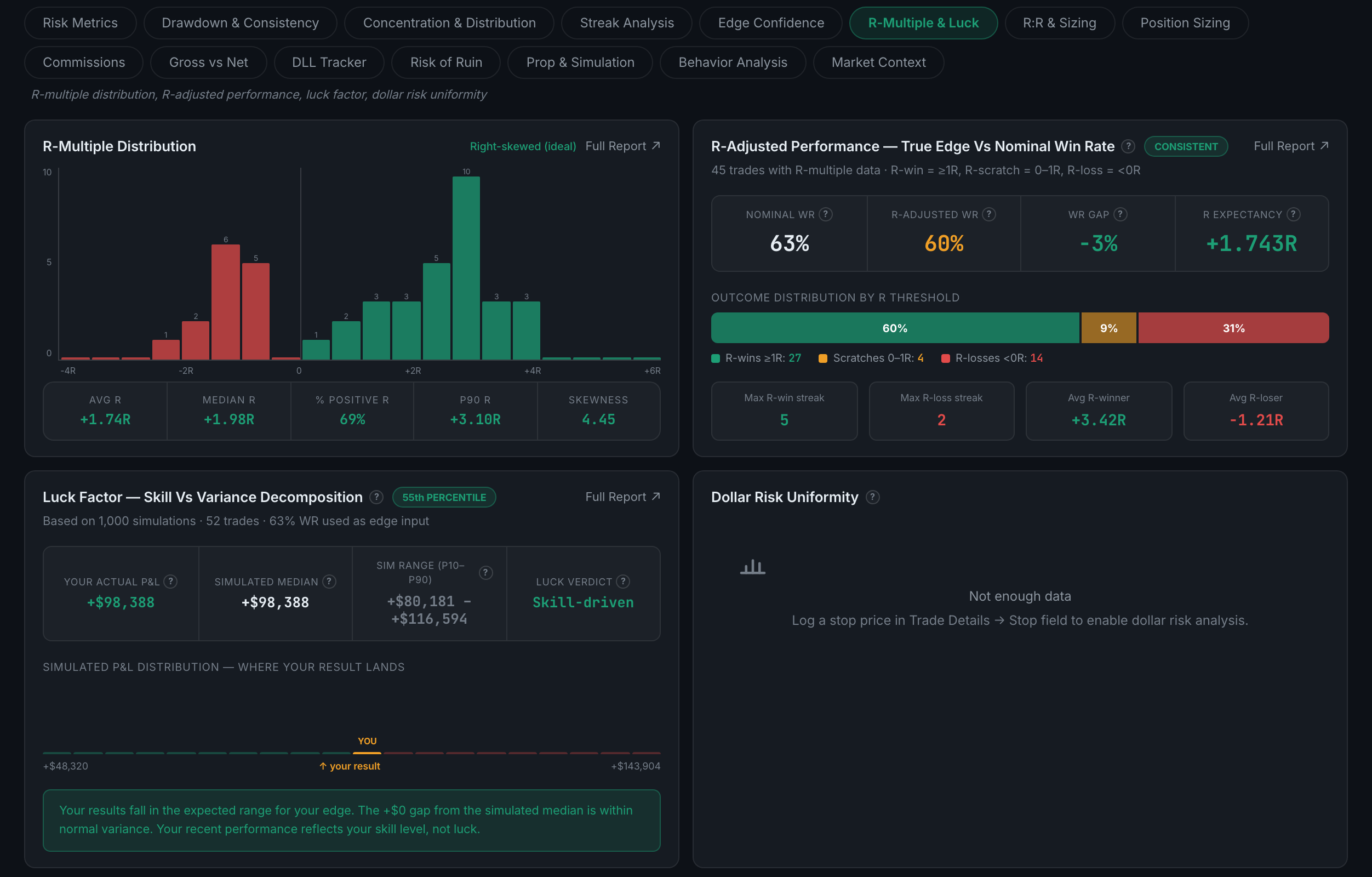This screenshot has height=877, width=1372.
Task: Click the WR Gap help icon
Action: [1119, 214]
